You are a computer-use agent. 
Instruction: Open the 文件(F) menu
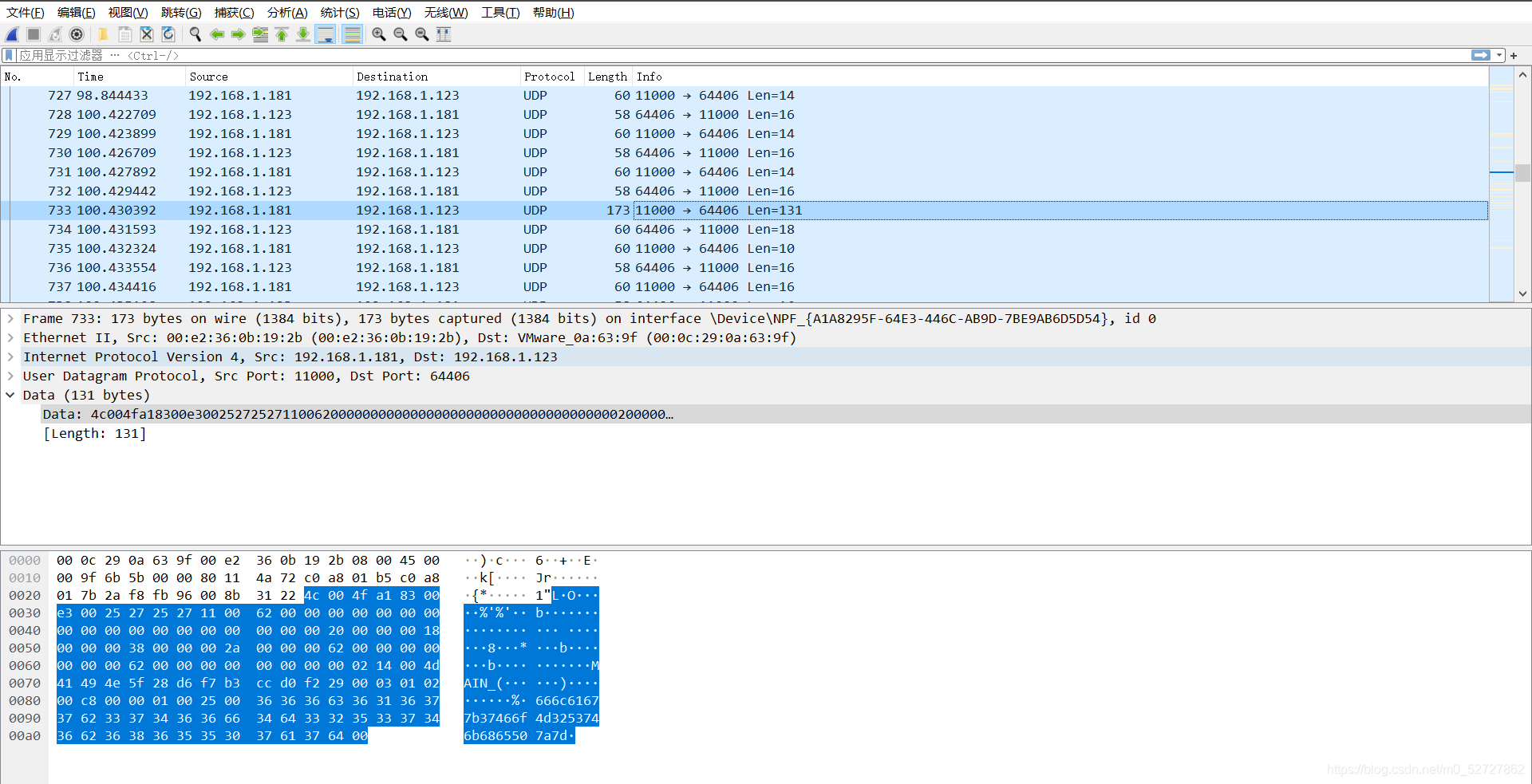[x=26, y=13]
